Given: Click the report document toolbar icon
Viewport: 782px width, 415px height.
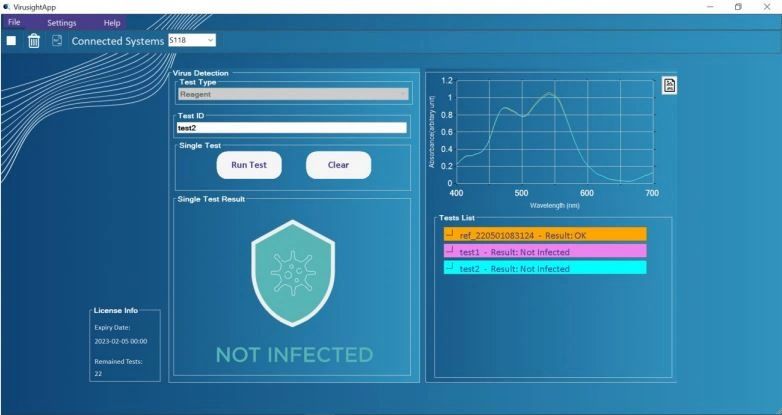Looking at the screenshot, I should (57, 40).
